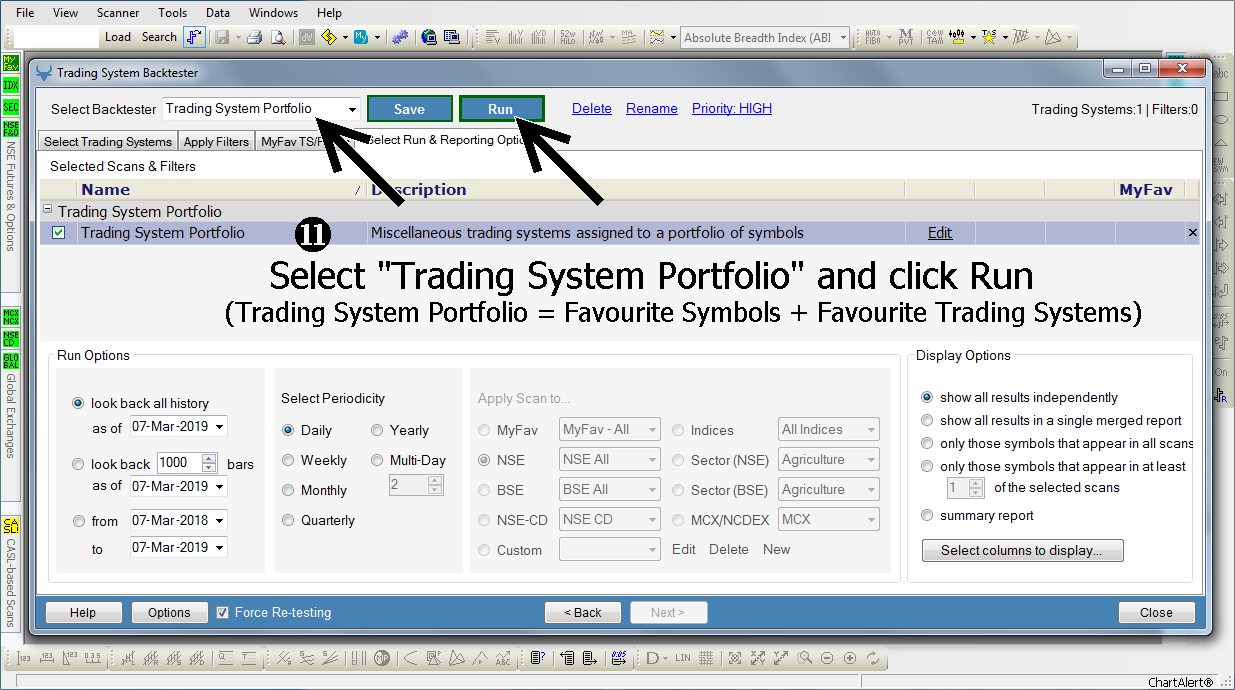1235x690 pixels.
Task: Uncheck the Trading System Portfolio row checkbox
Action: (58, 233)
